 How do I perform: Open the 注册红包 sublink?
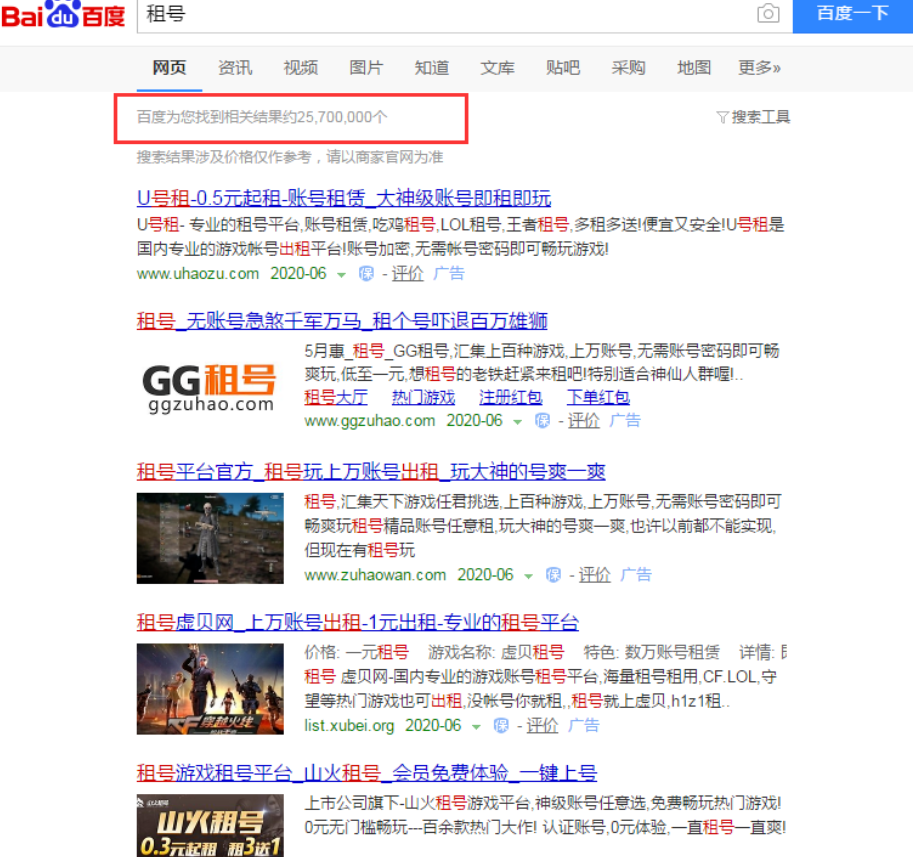tap(511, 397)
